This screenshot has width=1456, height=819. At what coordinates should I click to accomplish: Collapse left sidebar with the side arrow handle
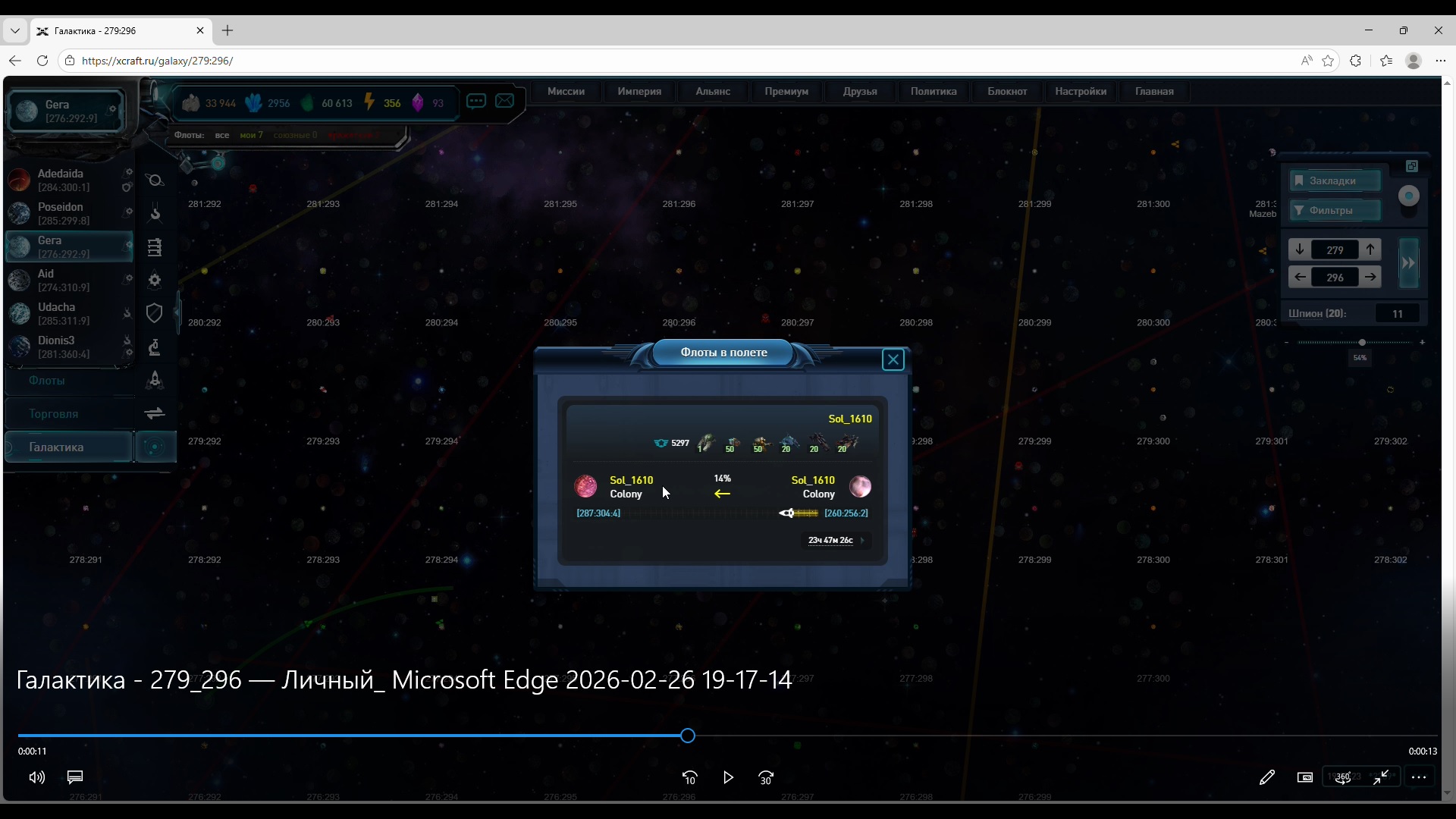tap(177, 312)
